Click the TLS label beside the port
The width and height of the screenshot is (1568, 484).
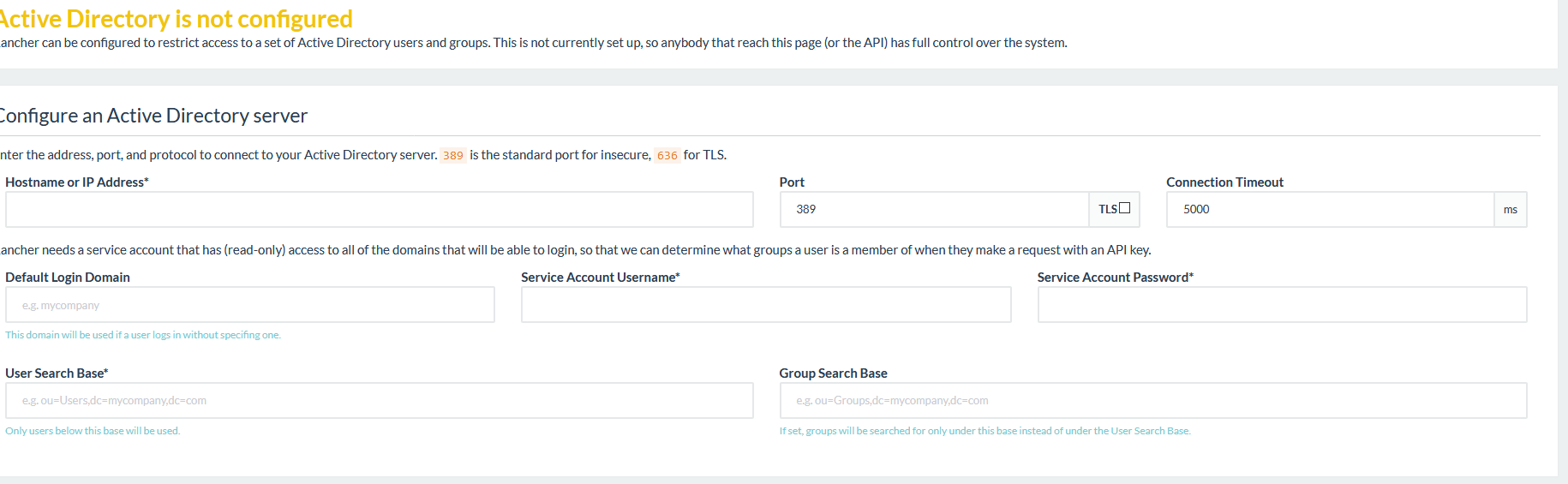coord(1108,209)
